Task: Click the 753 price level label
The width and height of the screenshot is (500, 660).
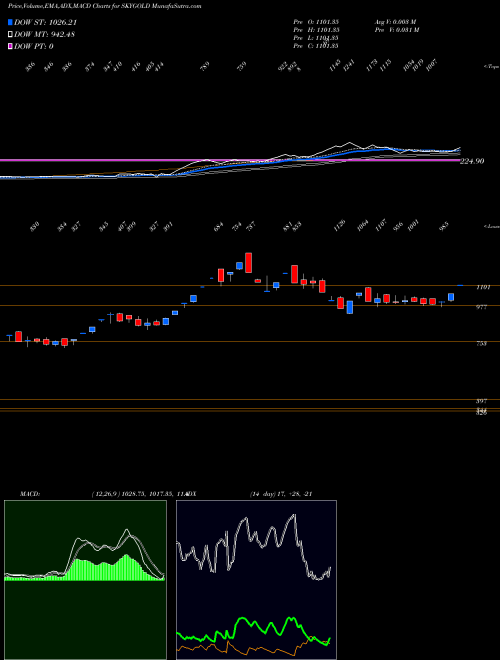Action: [481, 343]
